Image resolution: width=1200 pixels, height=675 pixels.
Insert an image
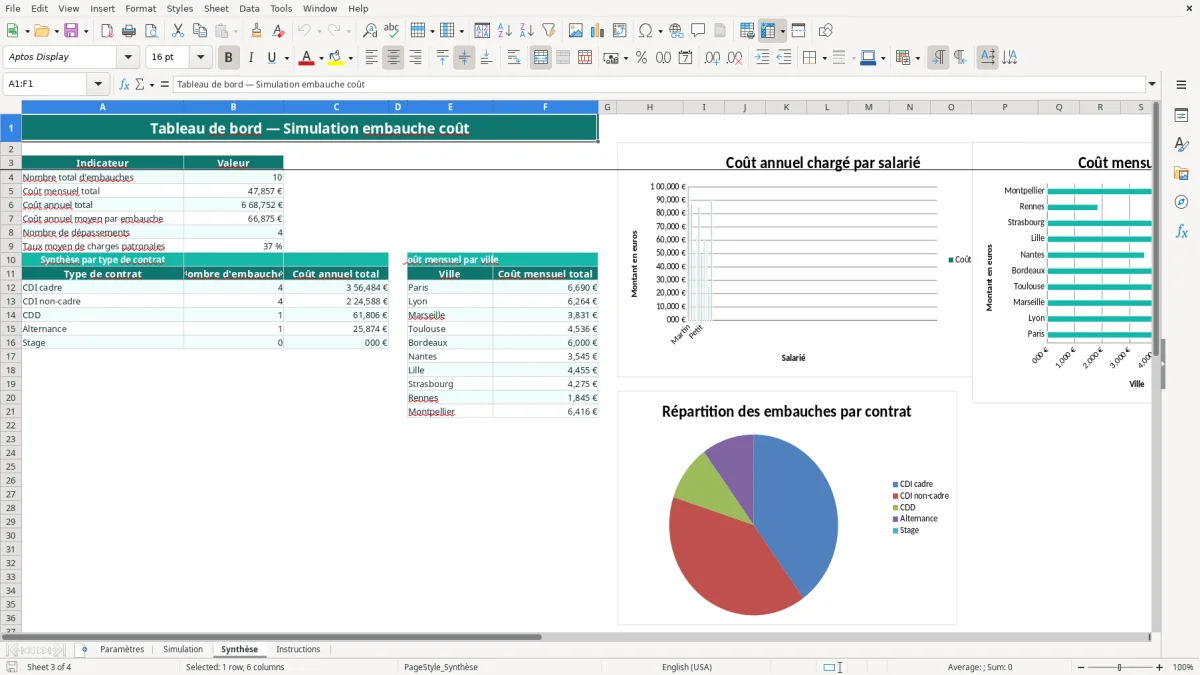[x=576, y=31]
